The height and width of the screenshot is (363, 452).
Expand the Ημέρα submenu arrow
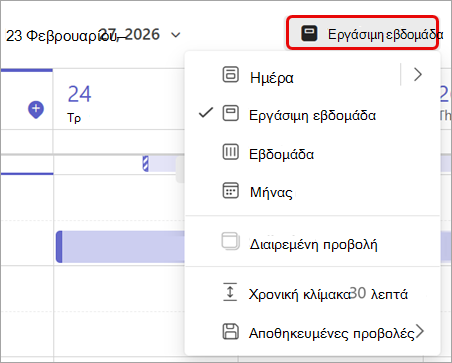pos(418,74)
